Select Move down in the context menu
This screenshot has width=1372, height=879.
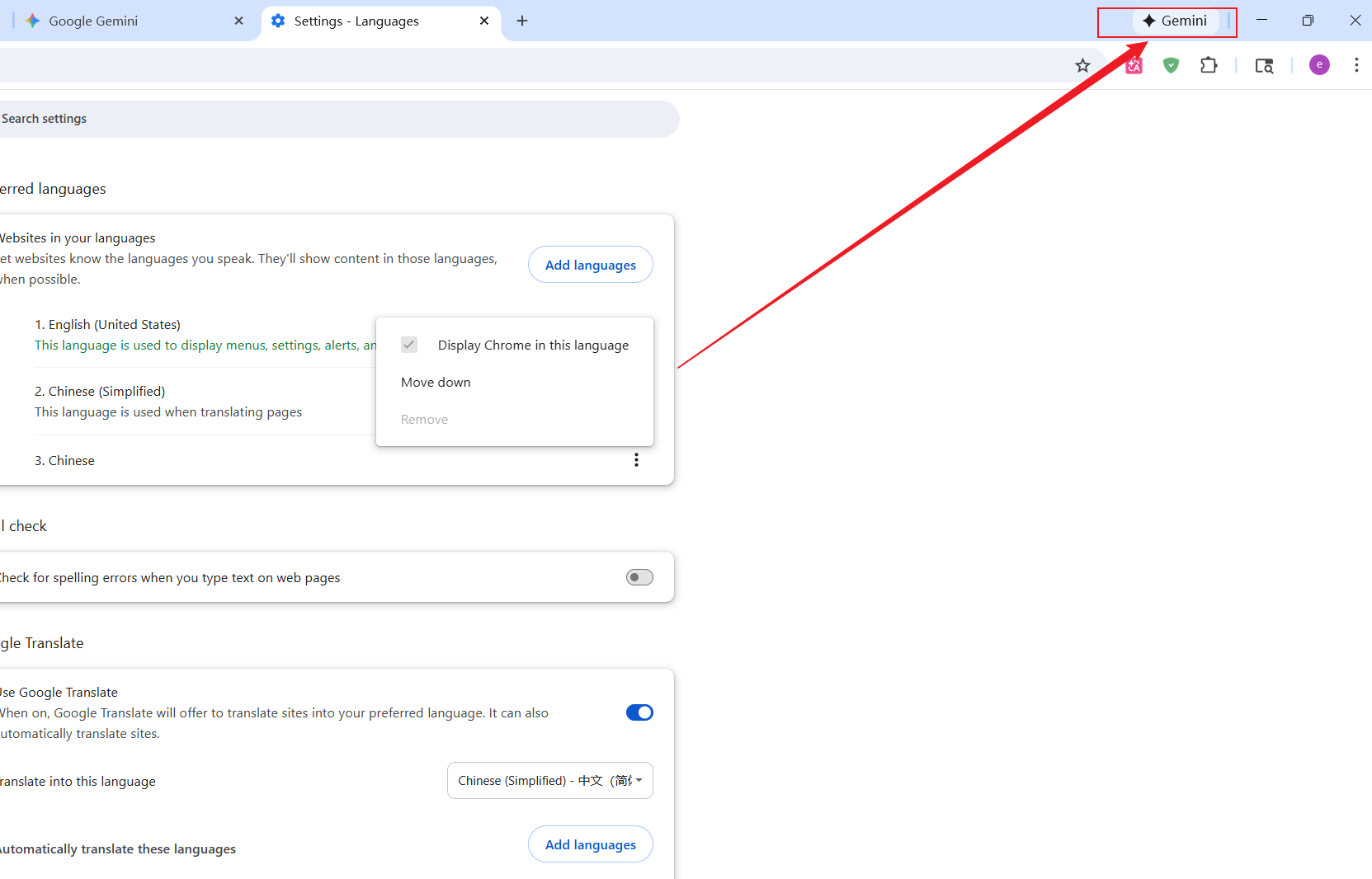point(436,382)
